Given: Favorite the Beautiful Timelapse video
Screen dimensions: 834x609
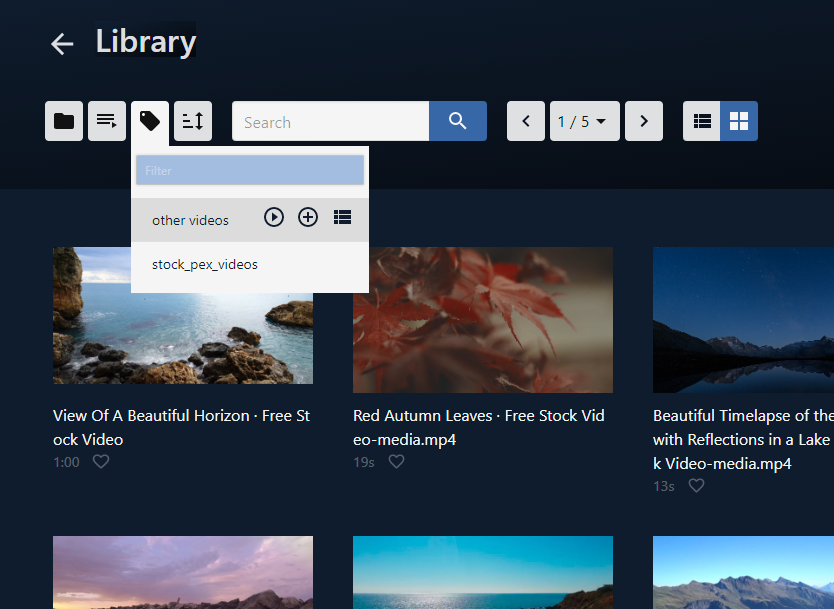Looking at the screenshot, I should (696, 485).
